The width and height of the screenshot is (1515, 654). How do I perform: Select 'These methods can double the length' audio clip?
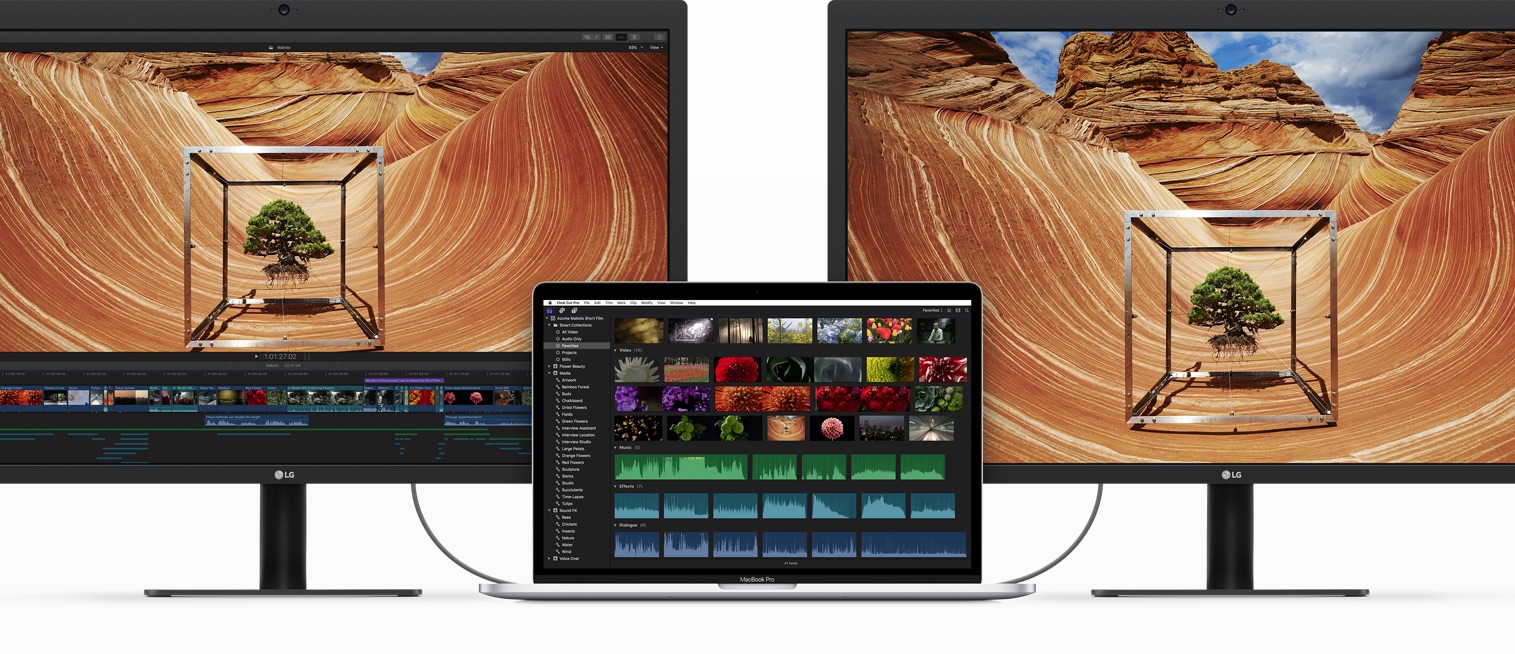pos(256,421)
